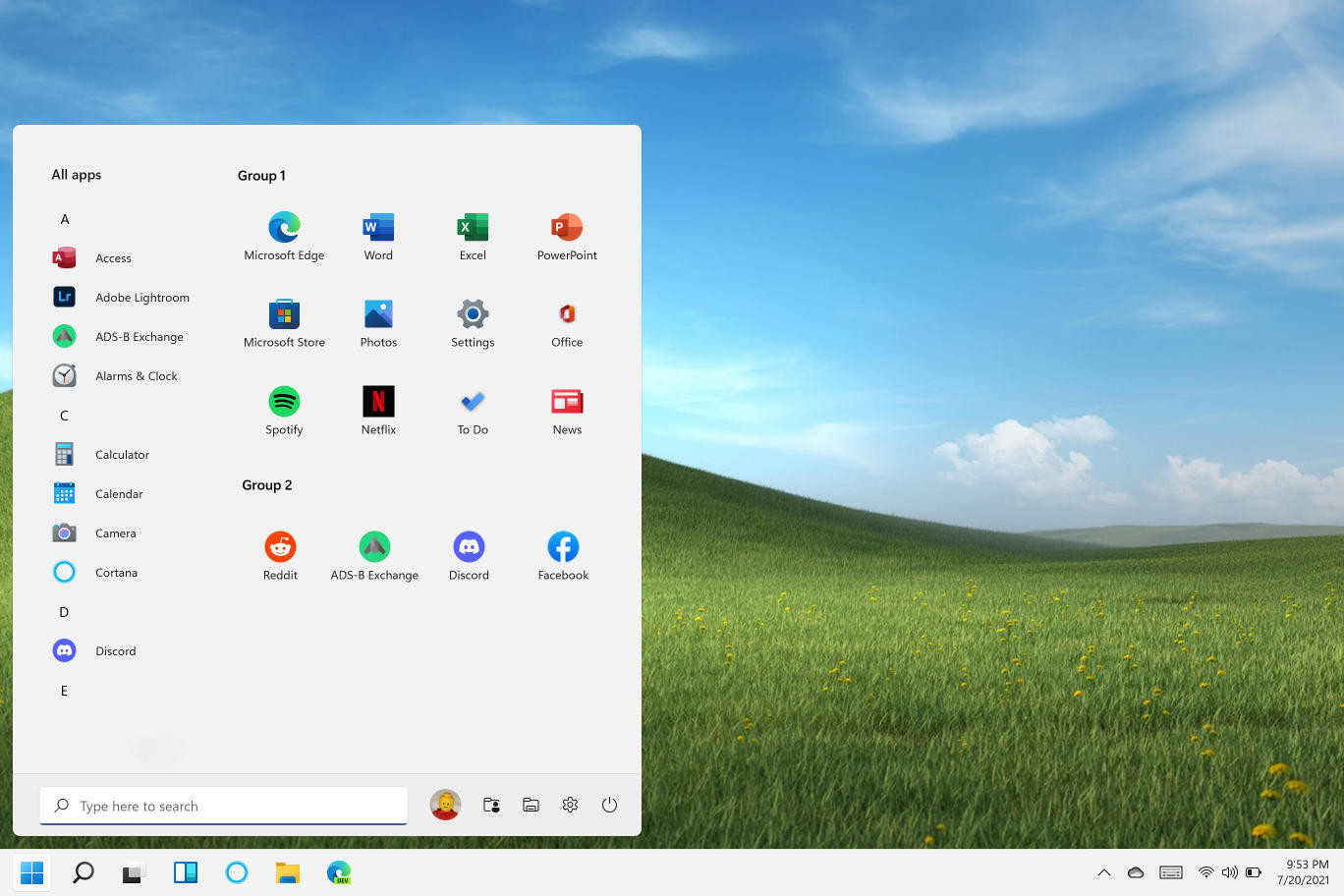Open the Wi-Fi network tray icon
The width and height of the screenshot is (1344, 896).
coord(1205,872)
